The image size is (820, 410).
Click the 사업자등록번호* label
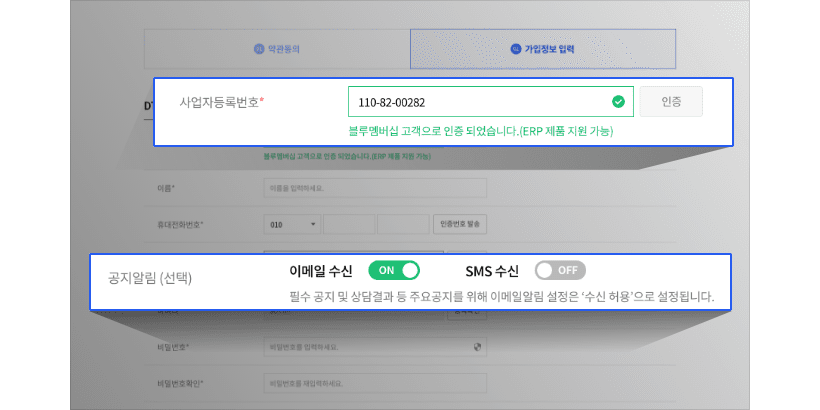point(222,102)
